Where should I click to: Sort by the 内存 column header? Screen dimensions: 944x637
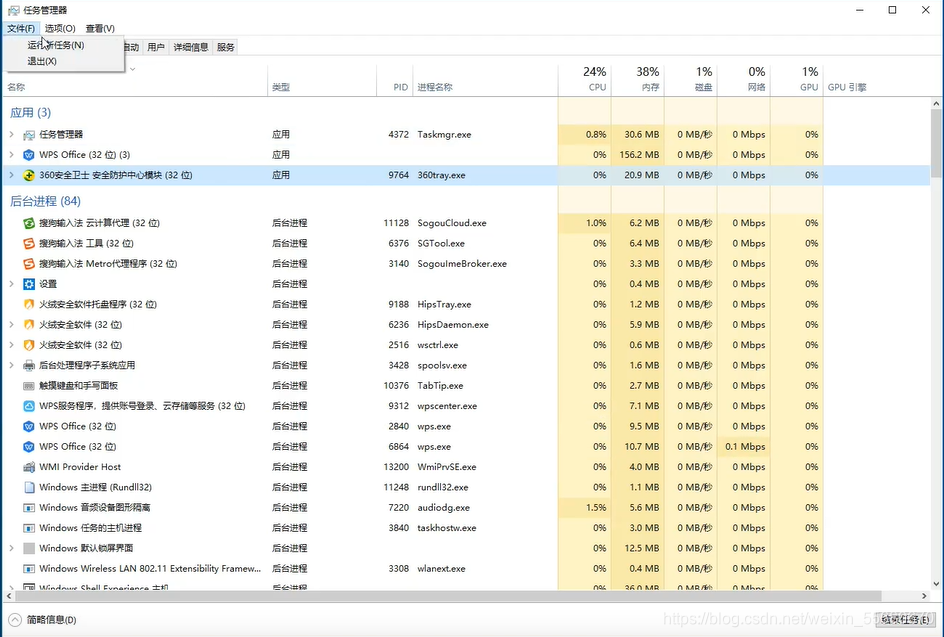point(638,79)
